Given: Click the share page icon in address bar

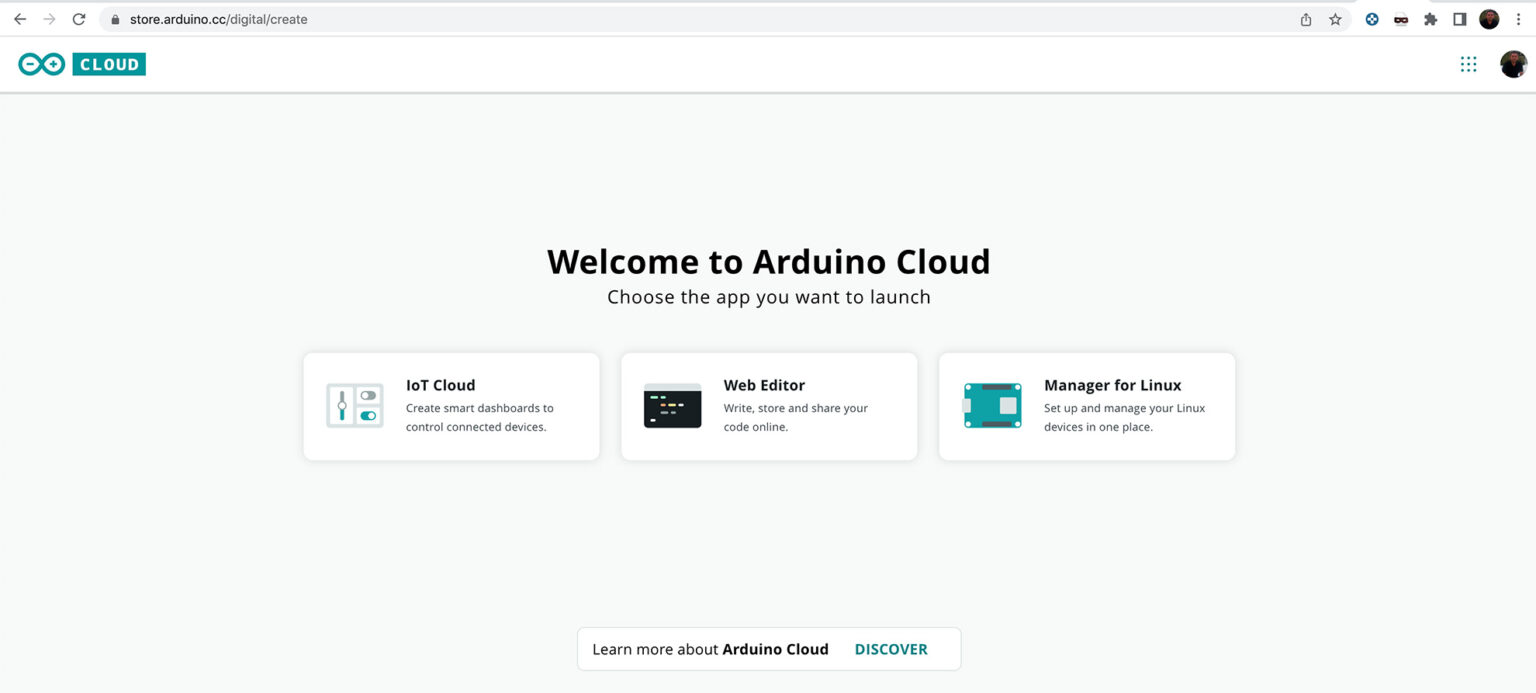Looking at the screenshot, I should pos(1306,19).
